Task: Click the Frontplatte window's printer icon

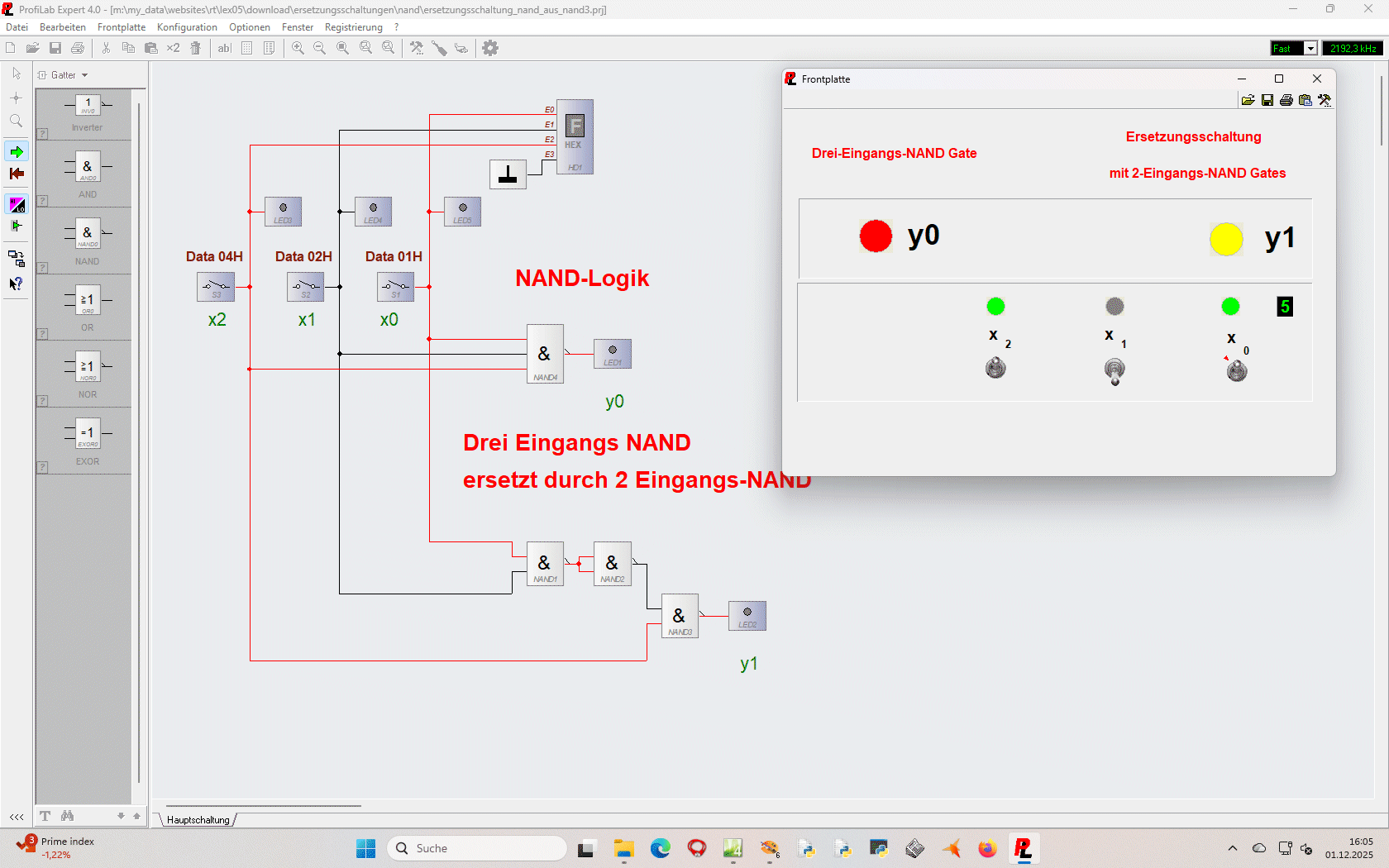Action: tap(1286, 100)
